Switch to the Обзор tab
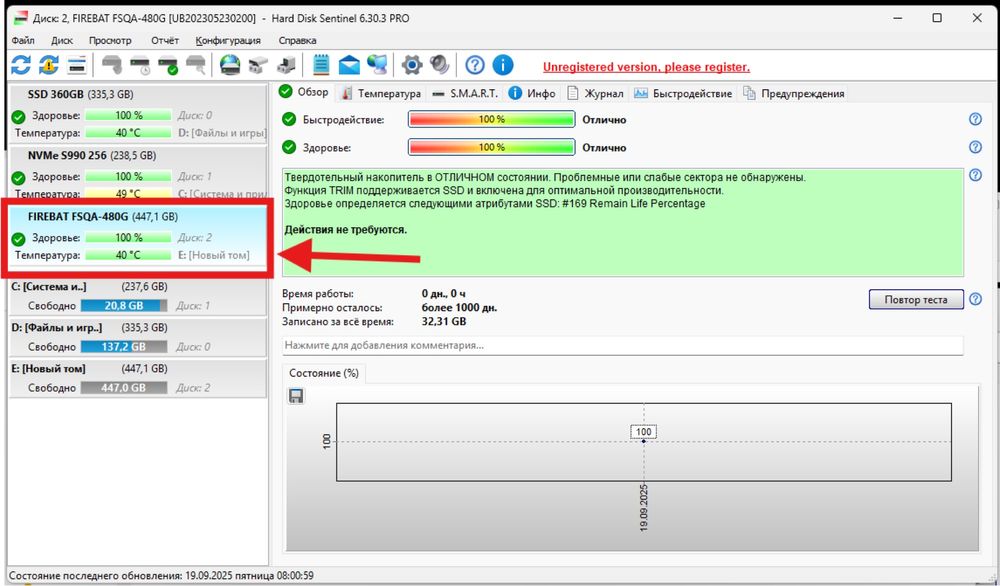Image resolution: width=1000 pixels, height=586 pixels. pos(304,92)
